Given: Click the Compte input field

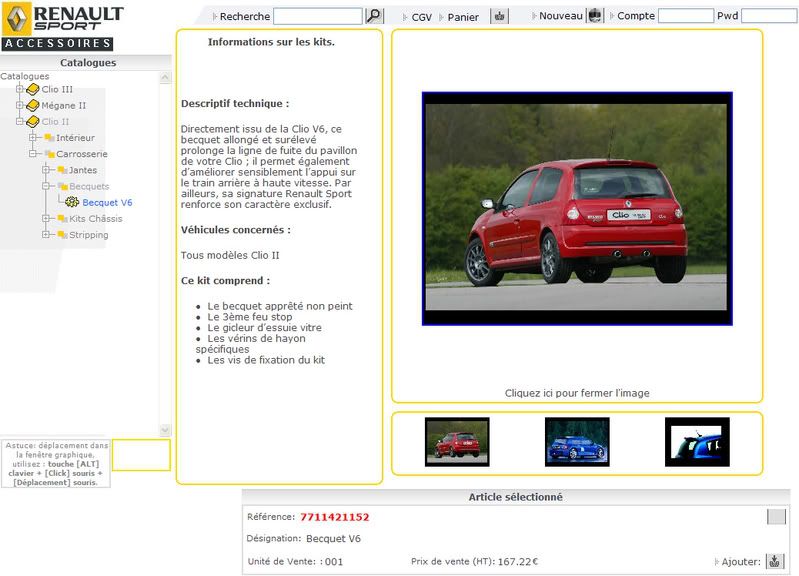Looking at the screenshot, I should coord(686,16).
